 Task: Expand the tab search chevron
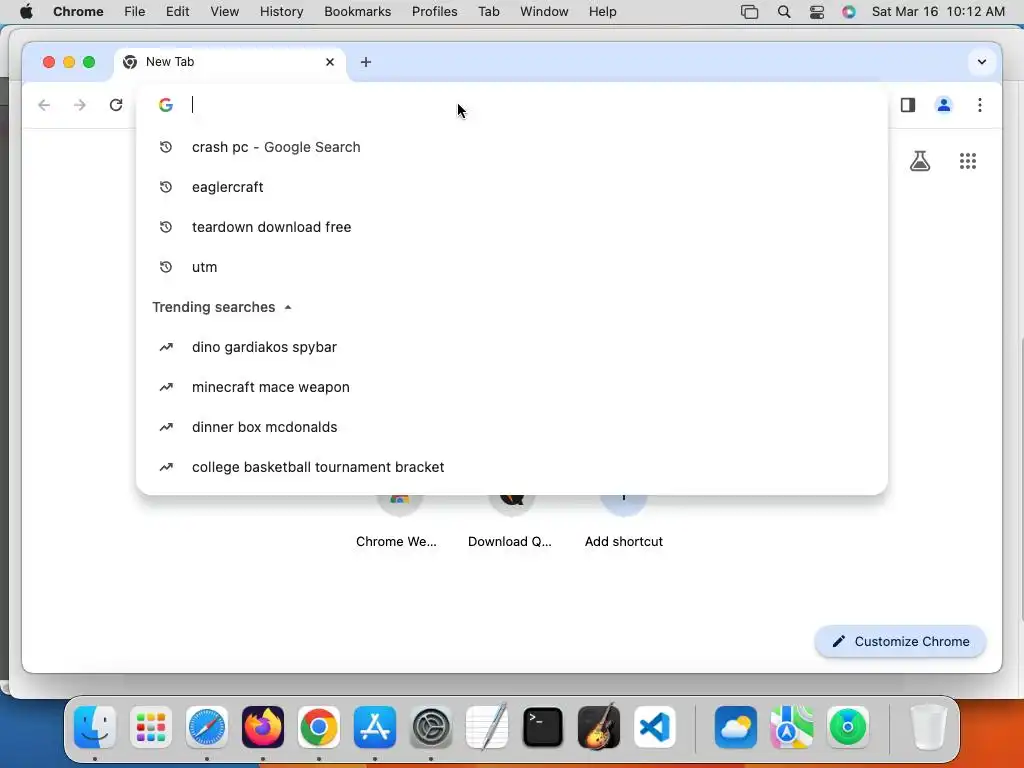982,62
